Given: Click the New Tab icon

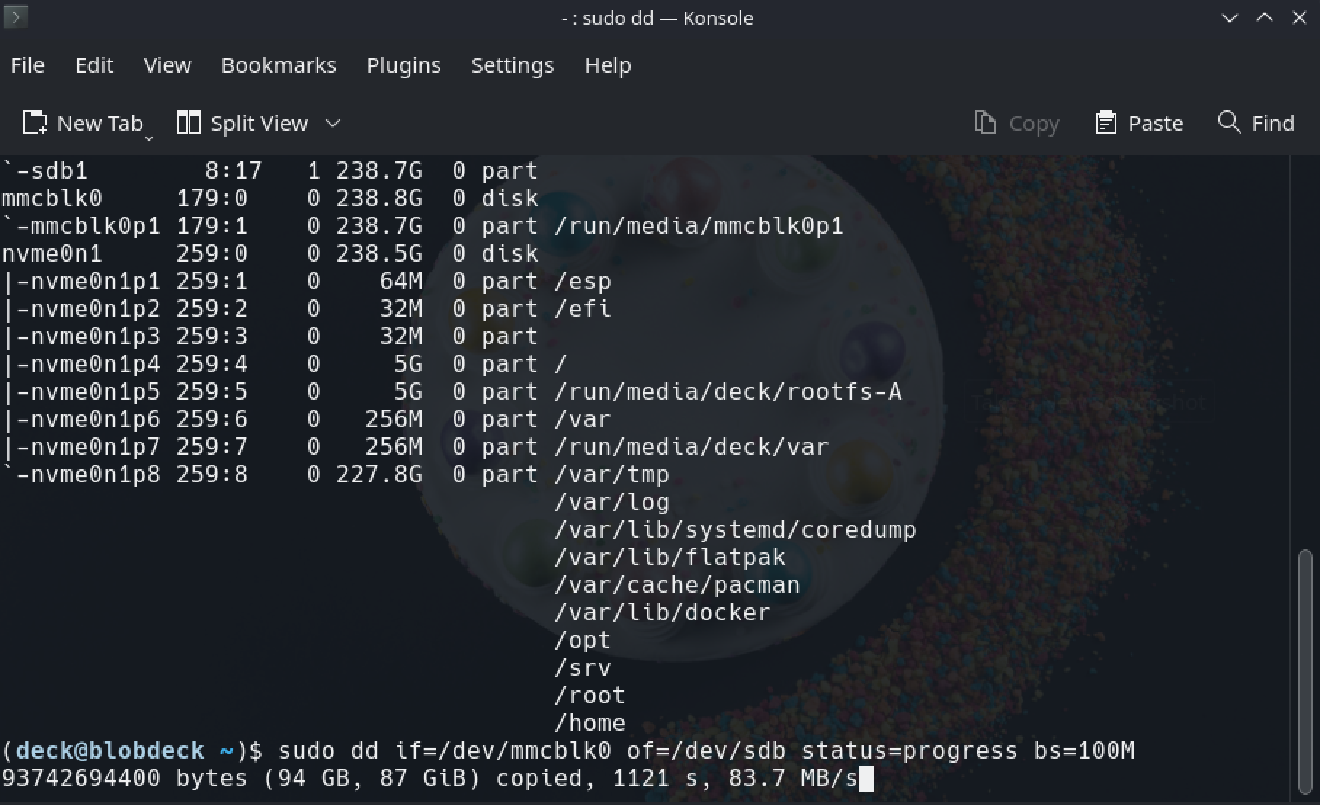Looking at the screenshot, I should coord(34,122).
